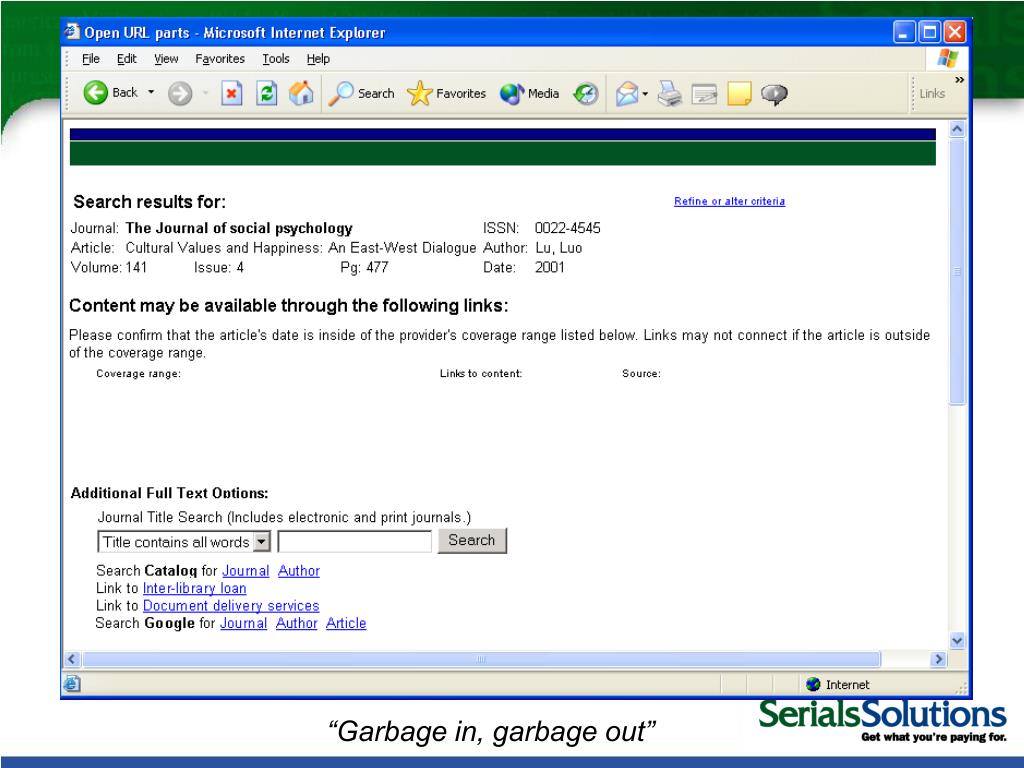1024x768 pixels.
Task: Open the Tools menu
Action: (276, 59)
